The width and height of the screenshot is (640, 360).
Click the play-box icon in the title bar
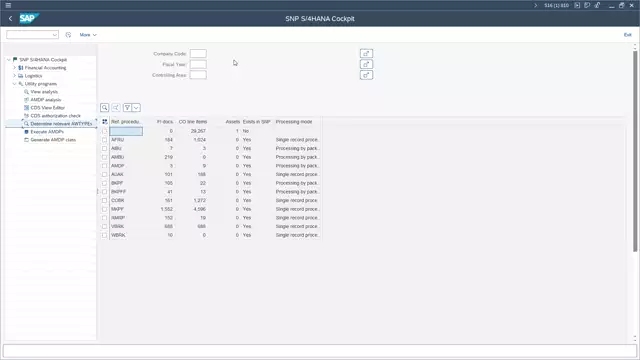click(x=577, y=5)
